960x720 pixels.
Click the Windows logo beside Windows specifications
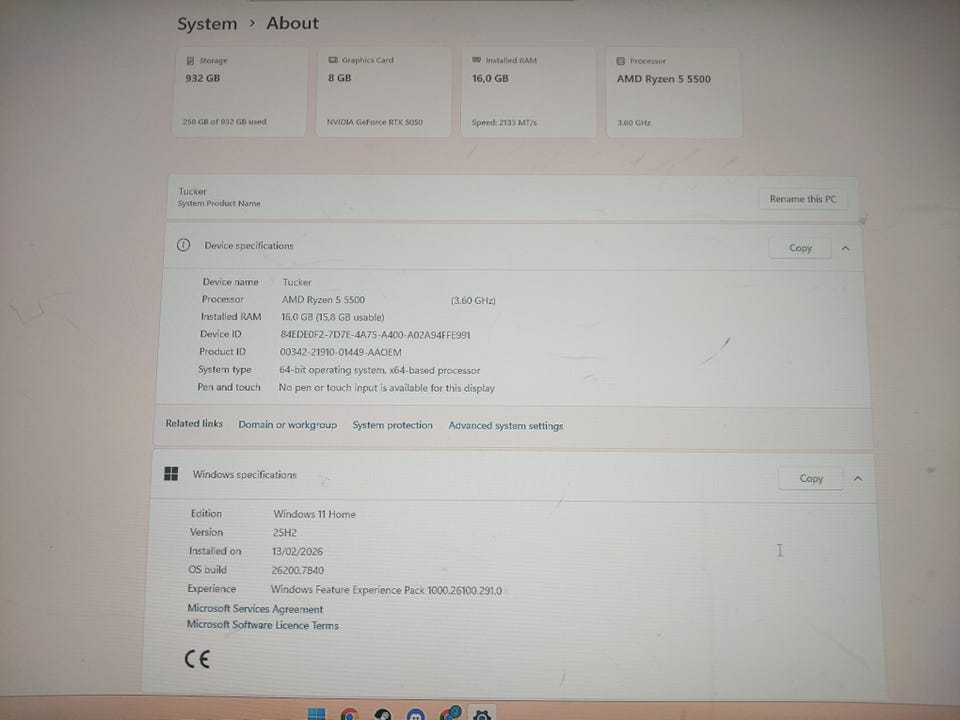(171, 473)
